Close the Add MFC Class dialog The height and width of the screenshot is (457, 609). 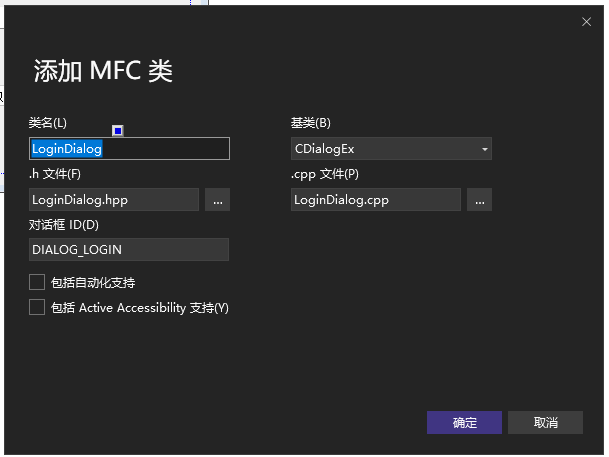(586, 21)
